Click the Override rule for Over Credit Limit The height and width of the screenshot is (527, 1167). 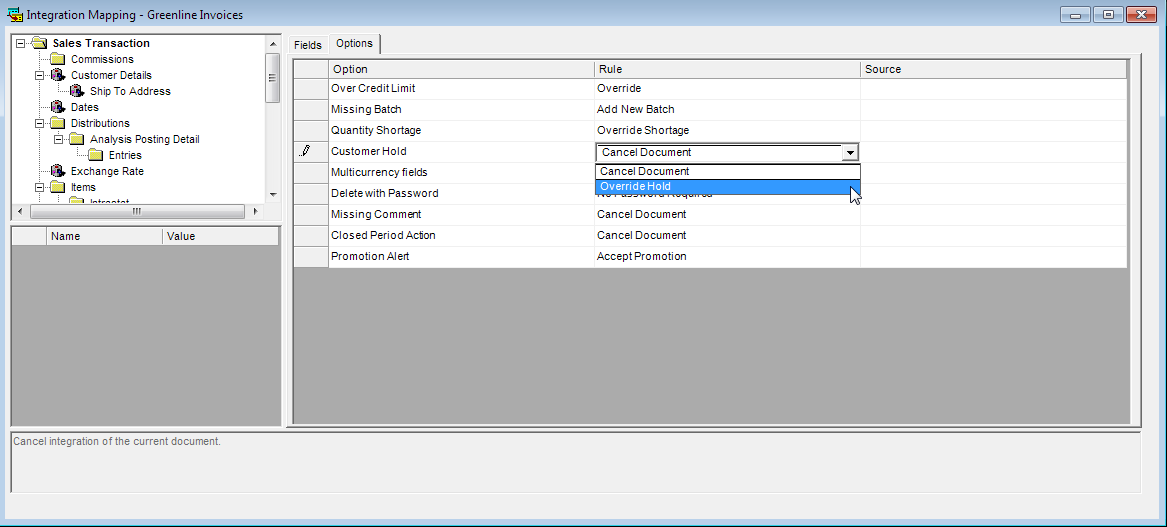[727, 89]
